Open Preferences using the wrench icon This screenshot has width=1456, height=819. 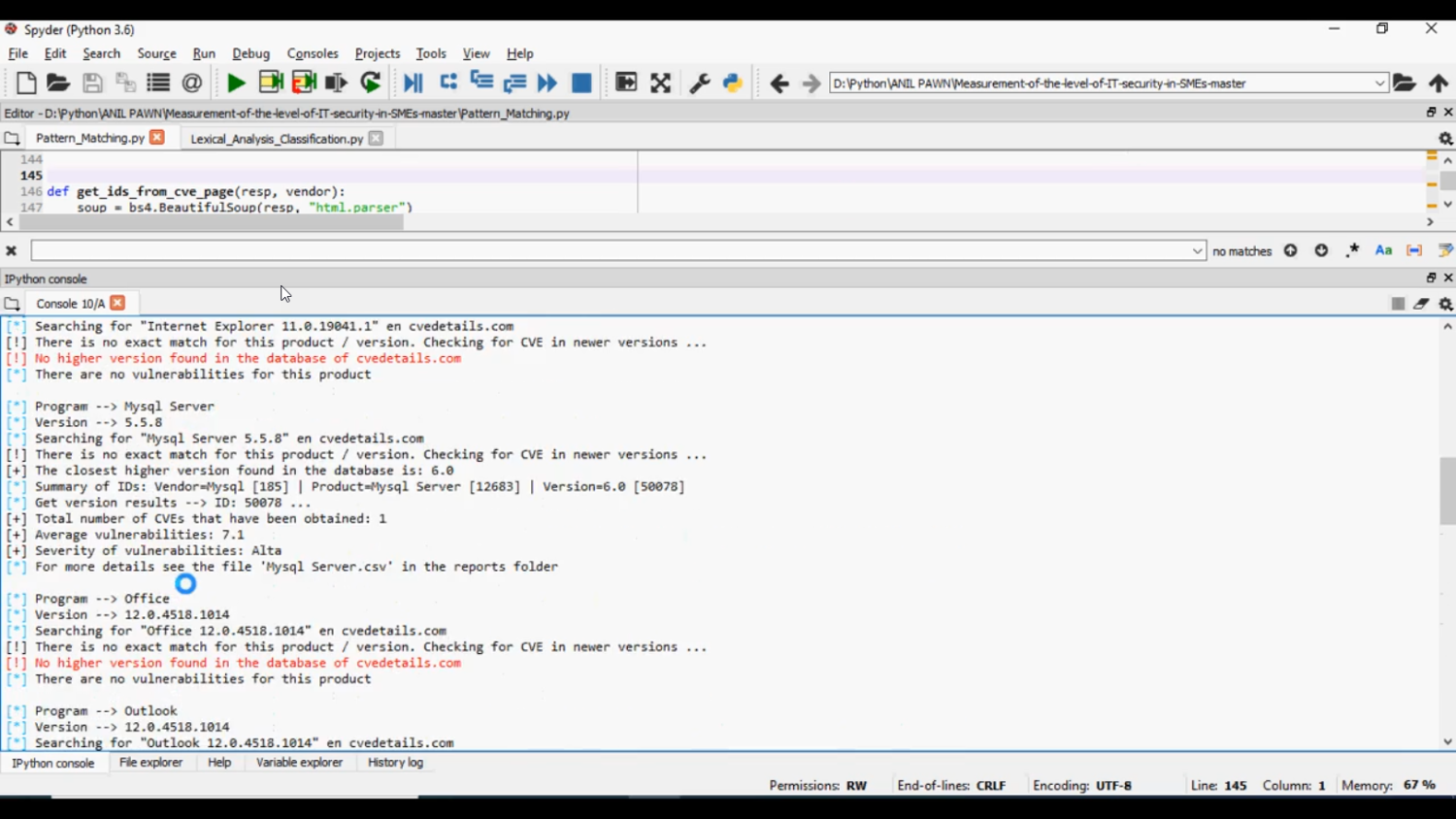point(699,83)
